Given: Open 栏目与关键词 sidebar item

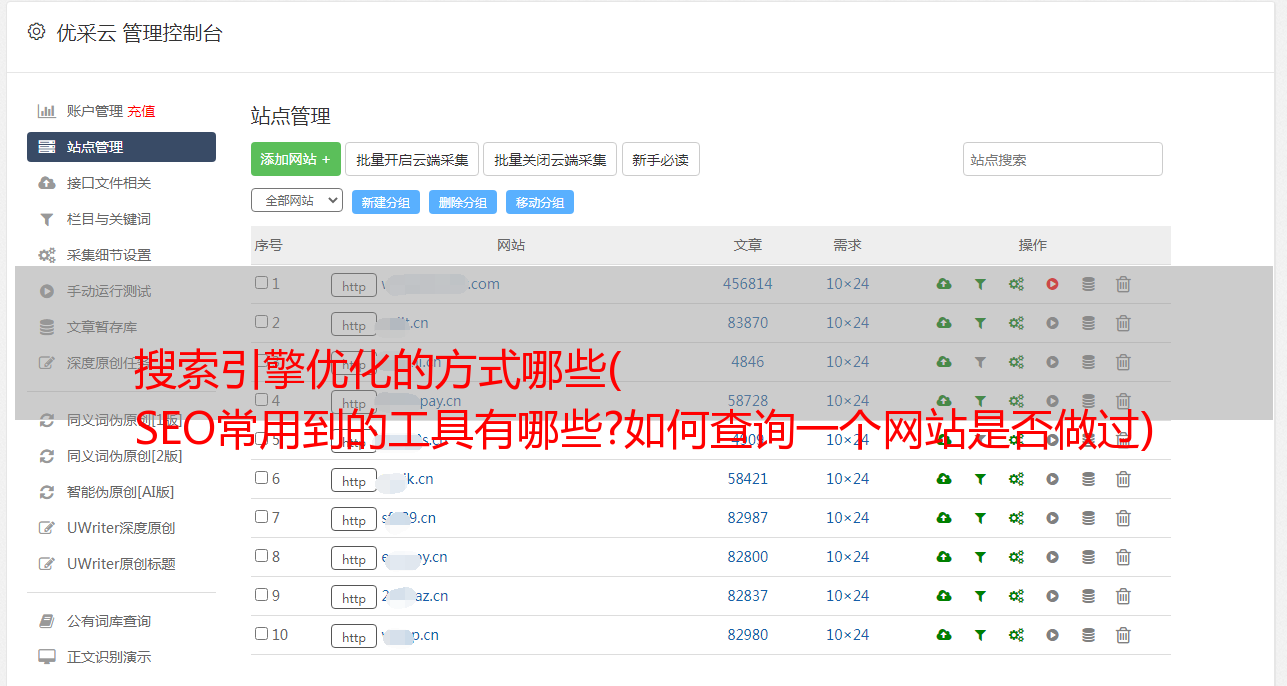Looking at the screenshot, I should tap(108, 219).
